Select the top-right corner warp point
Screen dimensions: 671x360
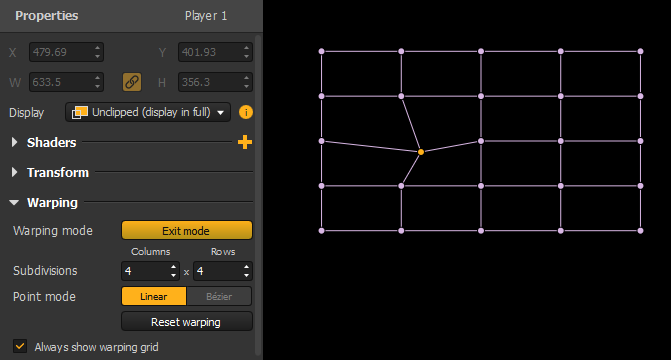(641, 51)
